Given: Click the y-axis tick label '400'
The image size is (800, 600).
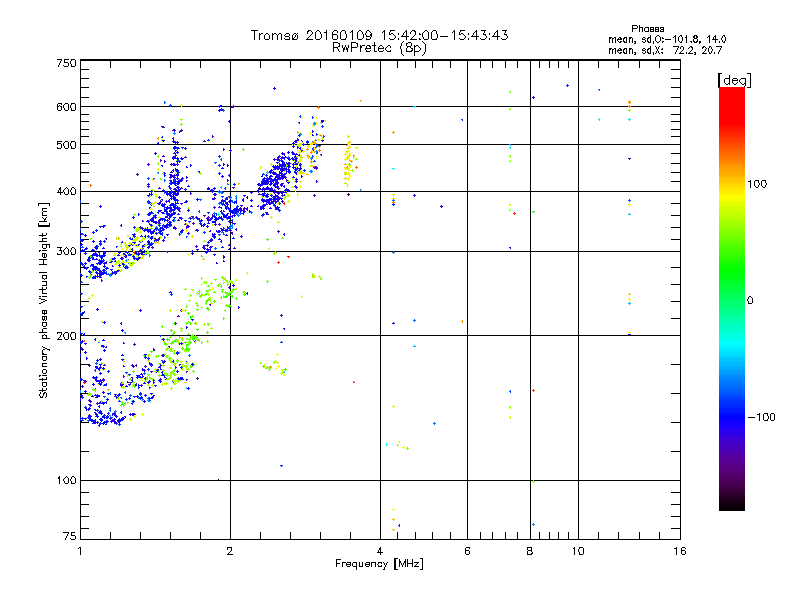Looking at the screenshot, I should click(66, 192).
